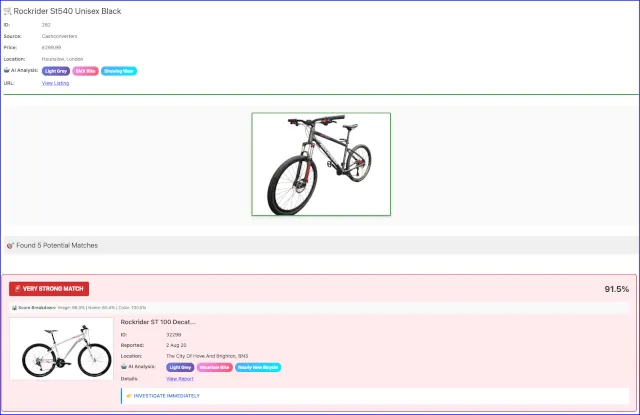
Task: Click the Score Breakdown percentages line
Action: [102, 308]
